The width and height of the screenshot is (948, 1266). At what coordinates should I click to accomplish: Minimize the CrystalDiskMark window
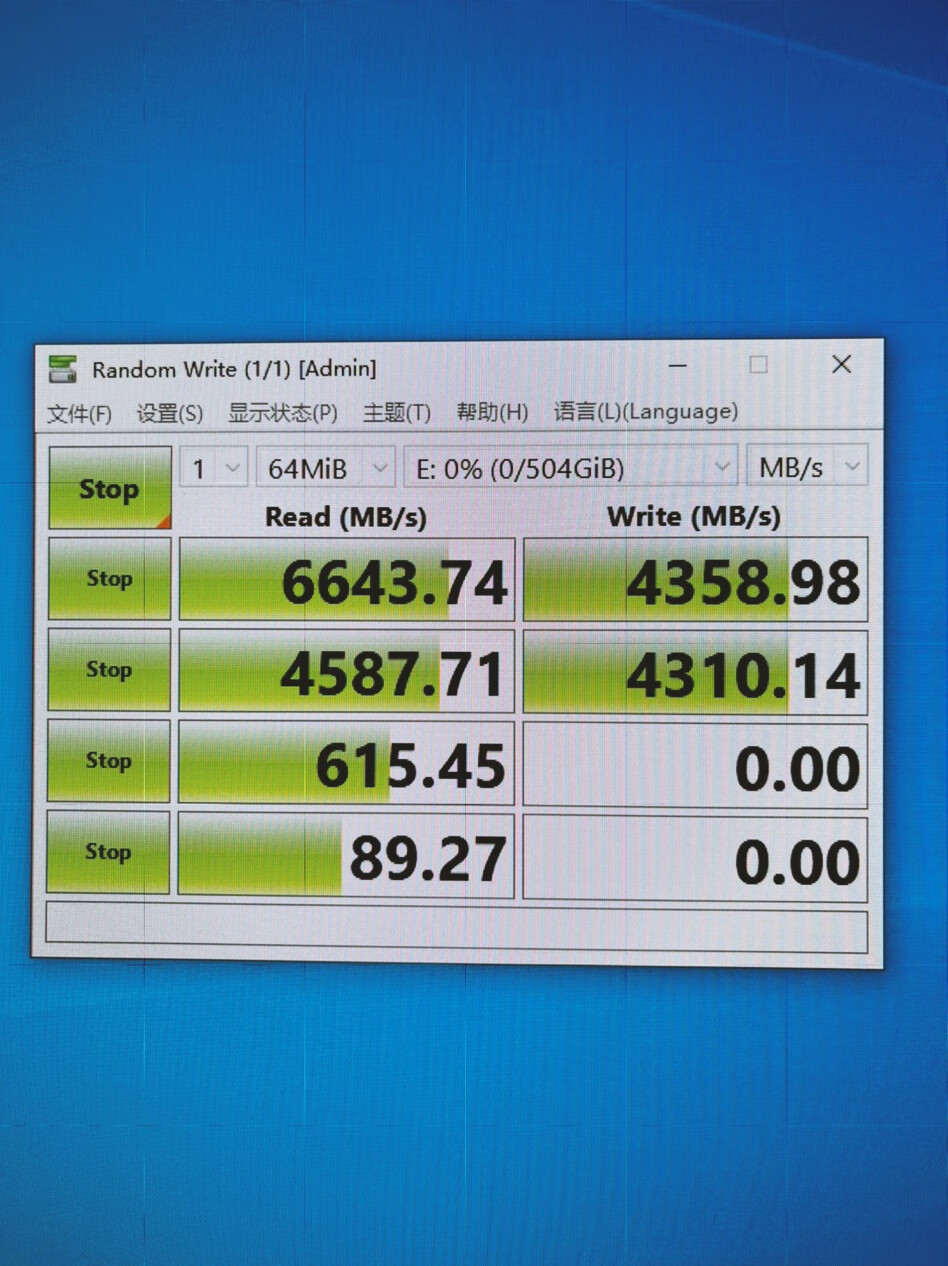[x=678, y=366]
